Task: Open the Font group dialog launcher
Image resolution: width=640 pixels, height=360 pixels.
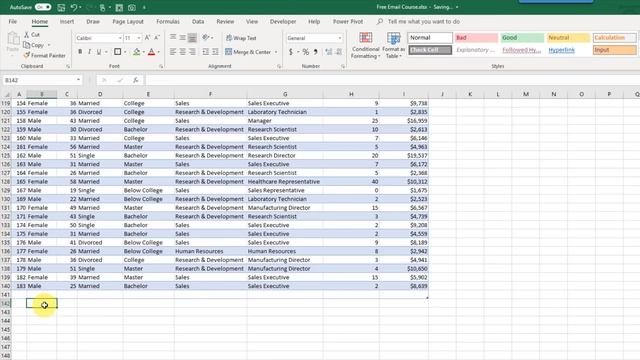Action: [161, 66]
